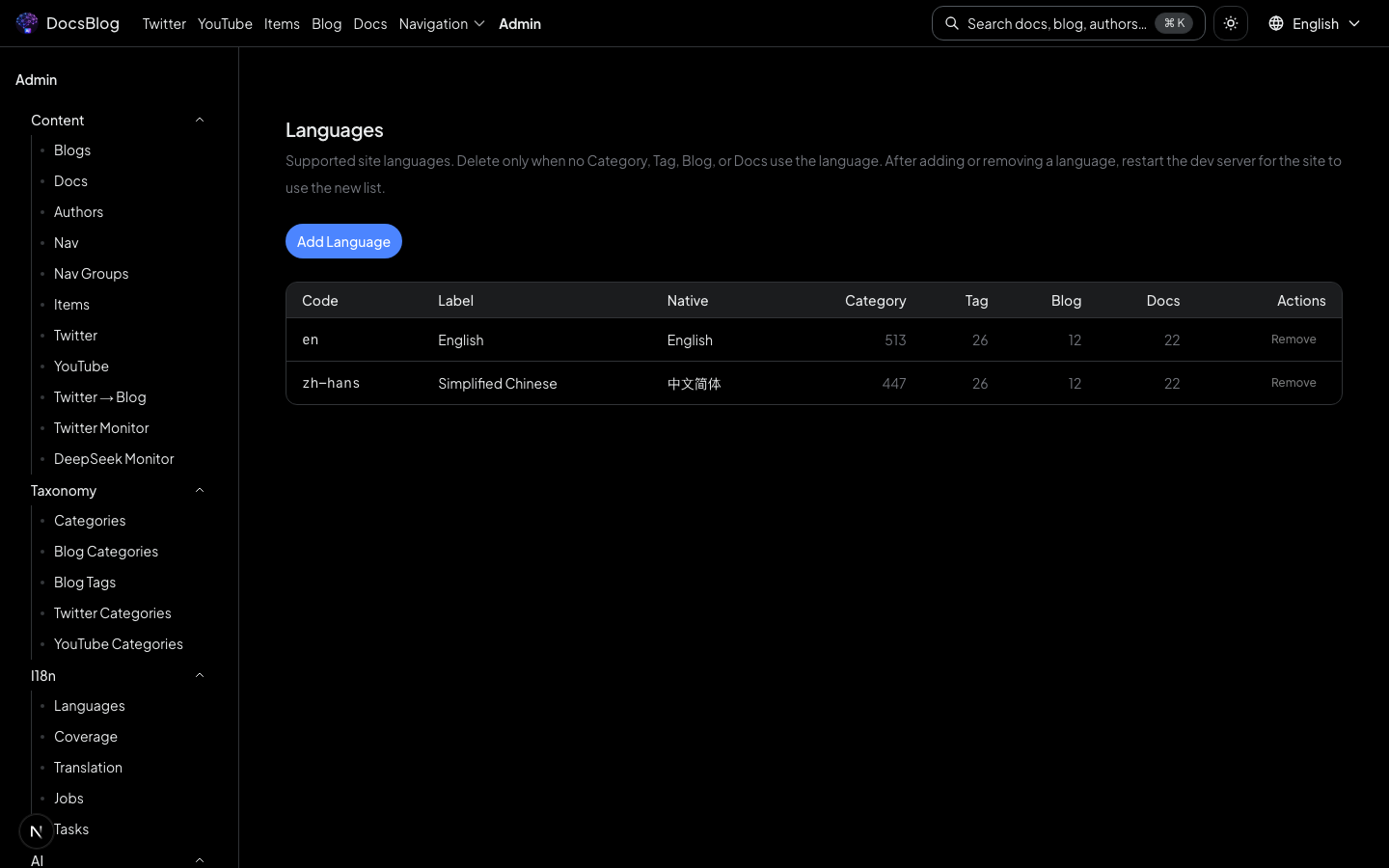Screen dimensions: 1389x868
Task: Click the globe language icon
Action: click(1276, 23)
